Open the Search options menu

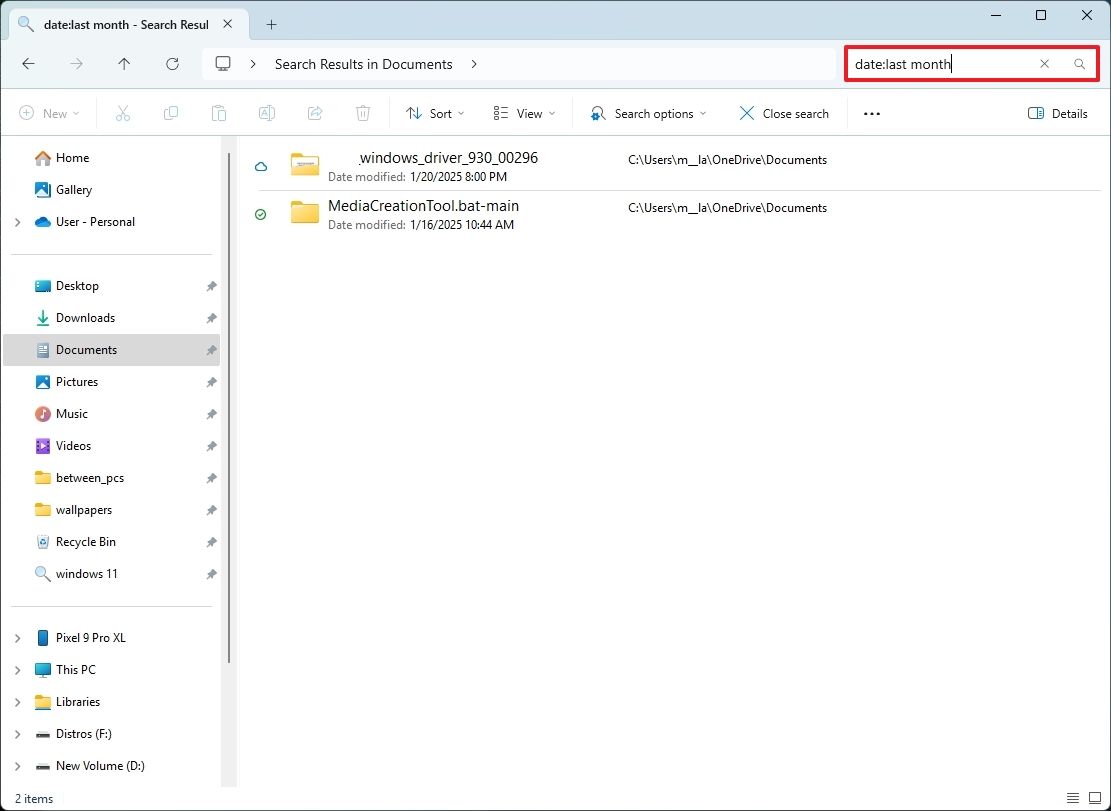pyautogui.click(x=647, y=113)
